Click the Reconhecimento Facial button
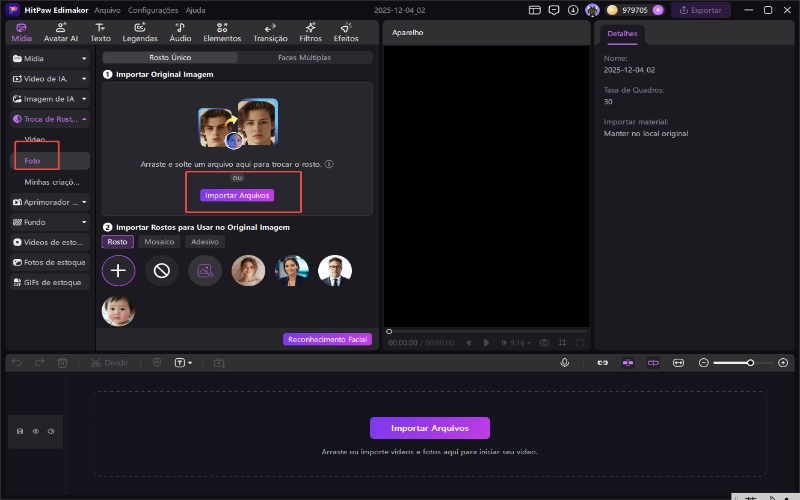The image size is (800, 500). tap(327, 339)
